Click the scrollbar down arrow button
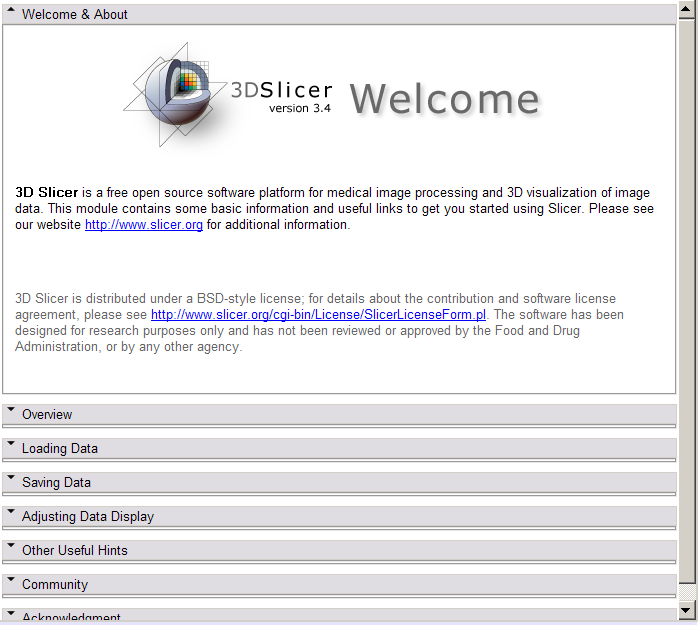 (686, 610)
